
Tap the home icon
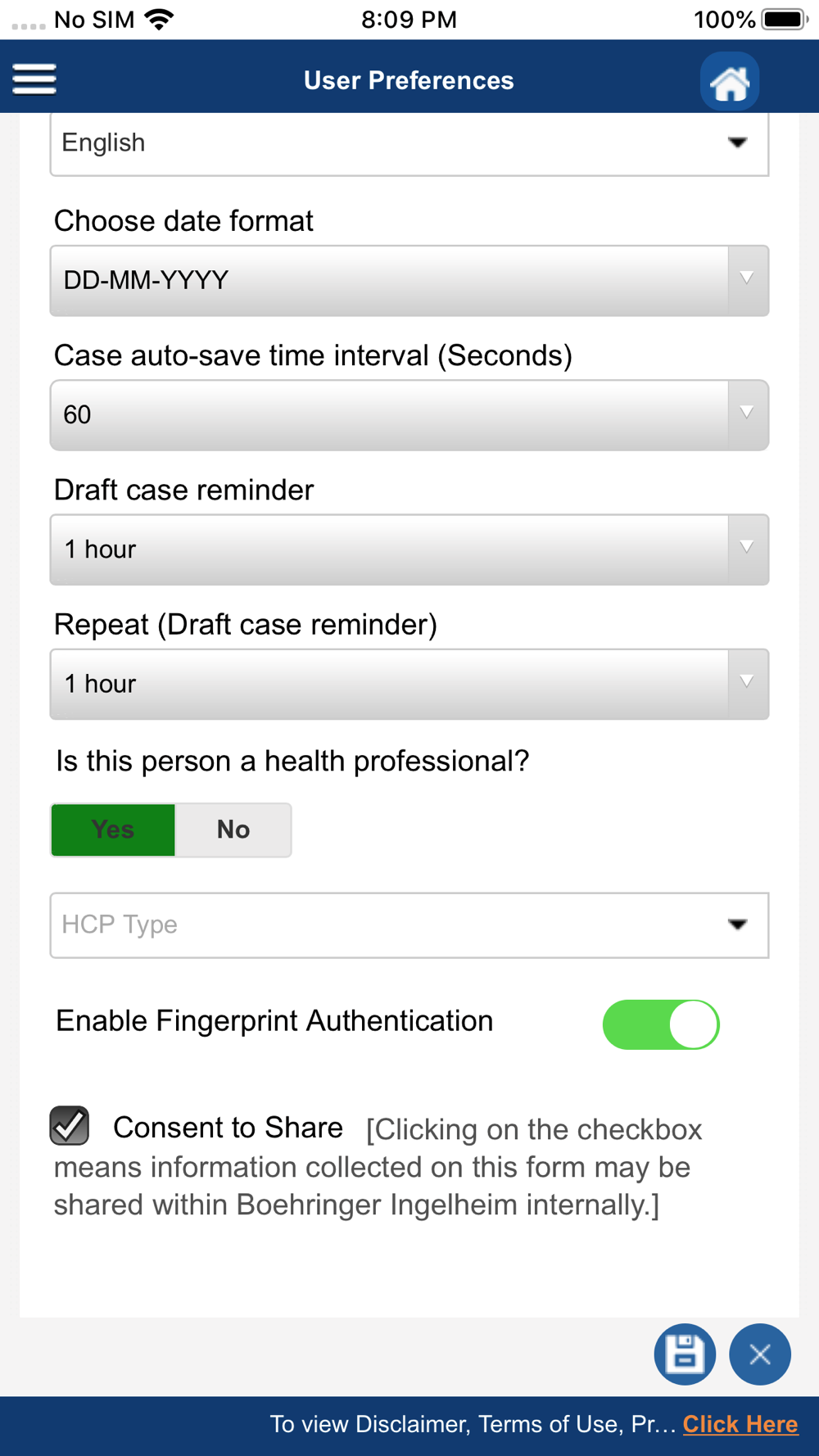pyautogui.click(x=730, y=81)
